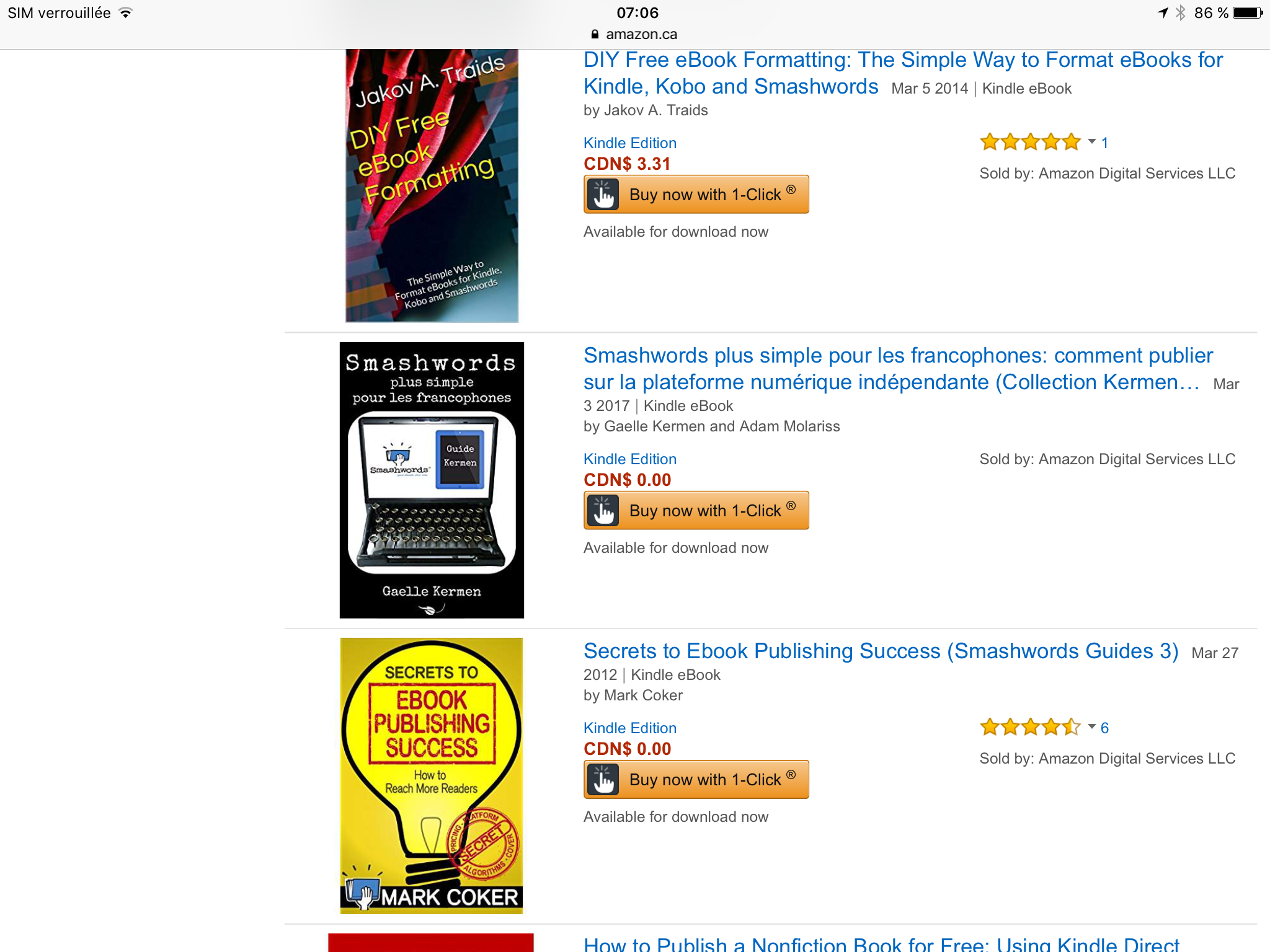Tap the Wi-Fi icon in status bar
Screen dimensions: 1270x952
tap(126, 13)
